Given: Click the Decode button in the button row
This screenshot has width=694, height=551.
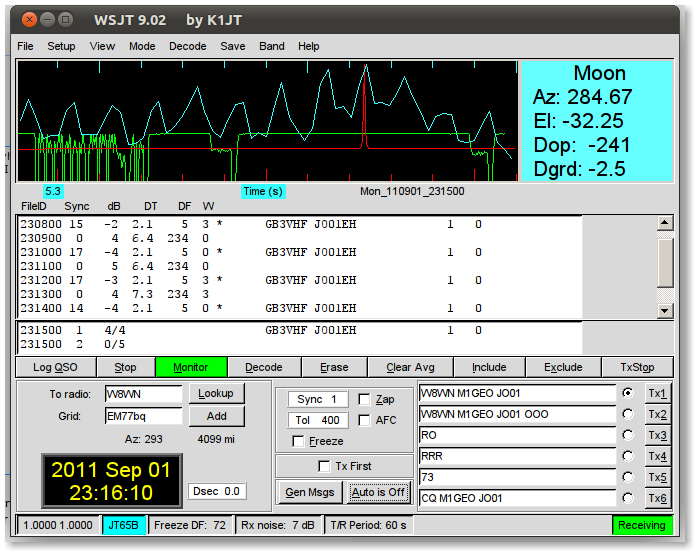Looking at the screenshot, I should pyautogui.click(x=264, y=367).
